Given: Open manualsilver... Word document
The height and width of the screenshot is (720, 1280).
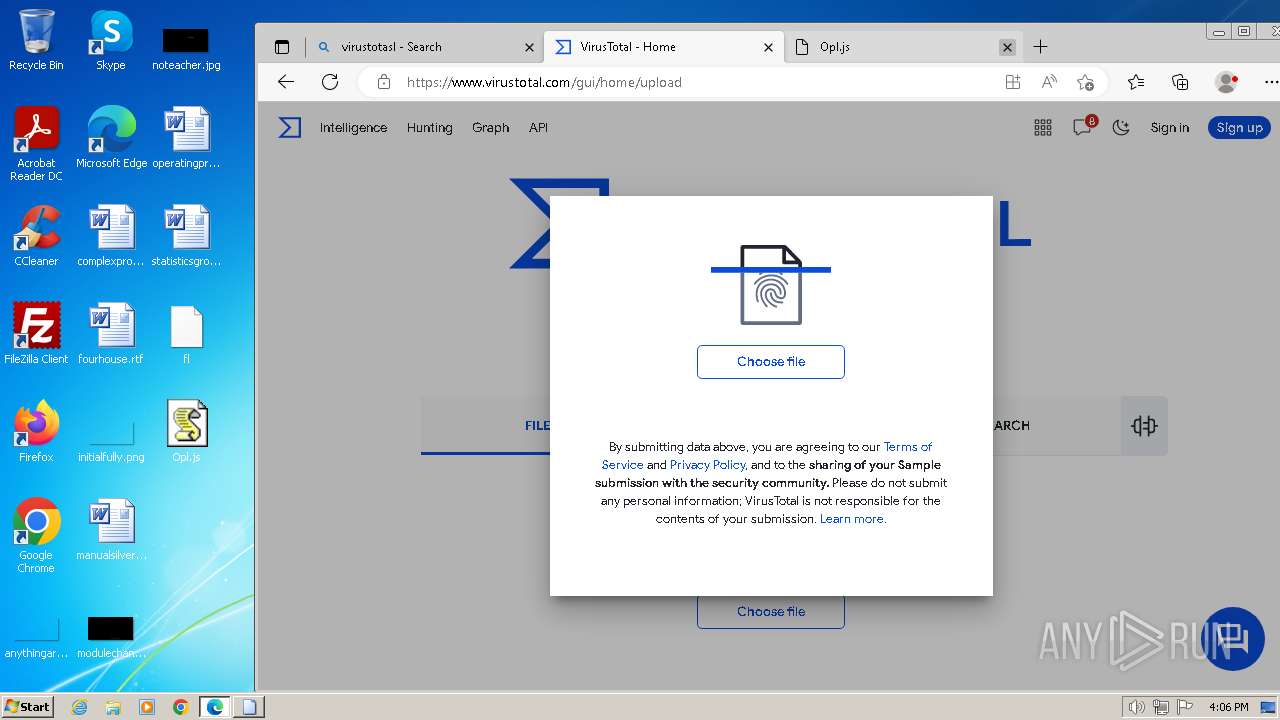Looking at the screenshot, I should (111, 530).
